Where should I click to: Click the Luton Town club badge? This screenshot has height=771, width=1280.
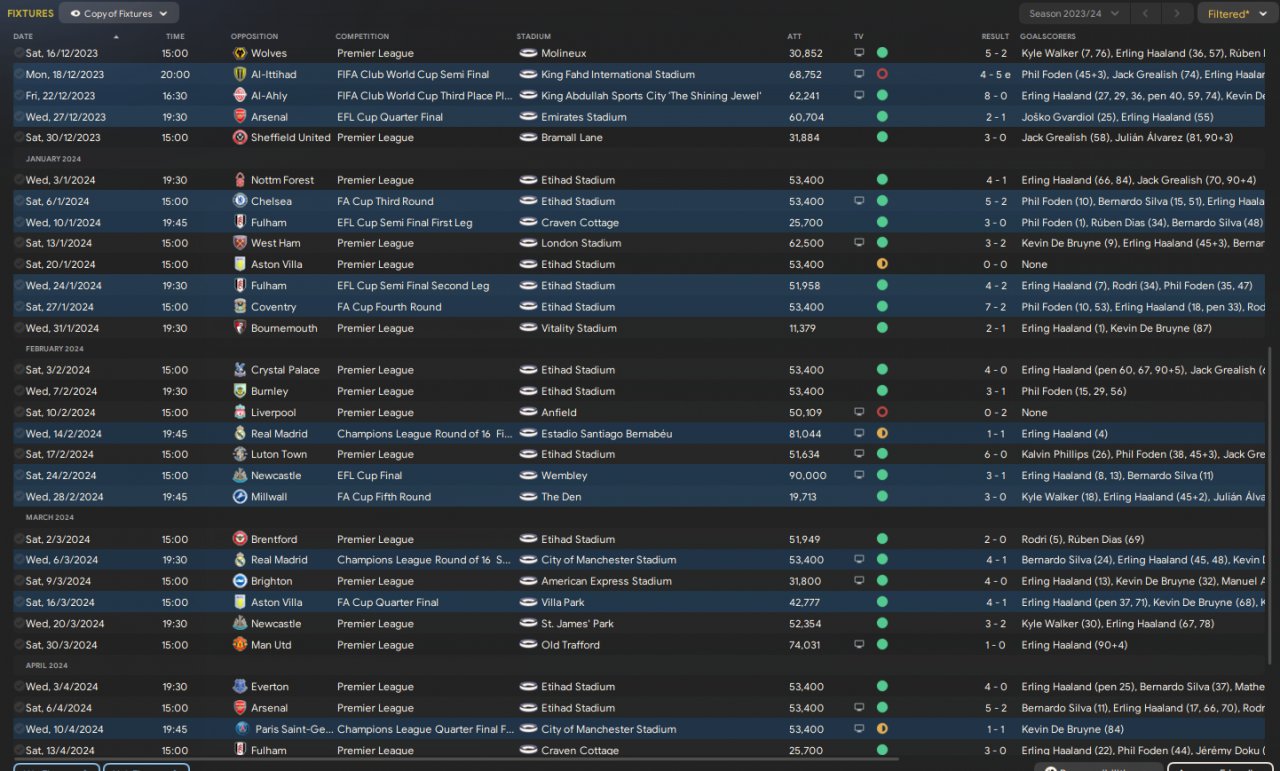pyautogui.click(x=240, y=454)
